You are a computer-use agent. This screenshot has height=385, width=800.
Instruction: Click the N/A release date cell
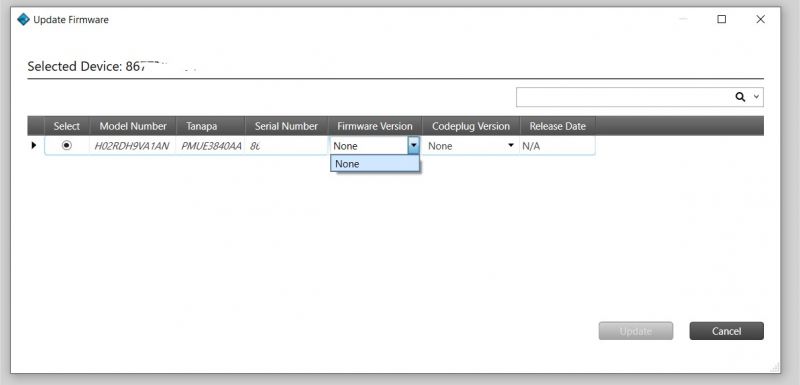point(557,146)
